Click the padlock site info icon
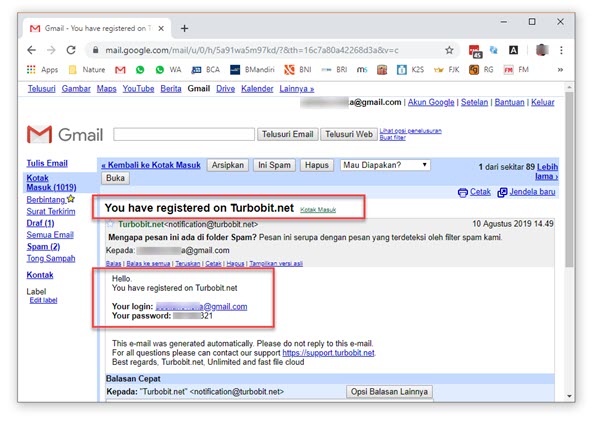Viewport: 600px width, 429px height. click(96, 50)
